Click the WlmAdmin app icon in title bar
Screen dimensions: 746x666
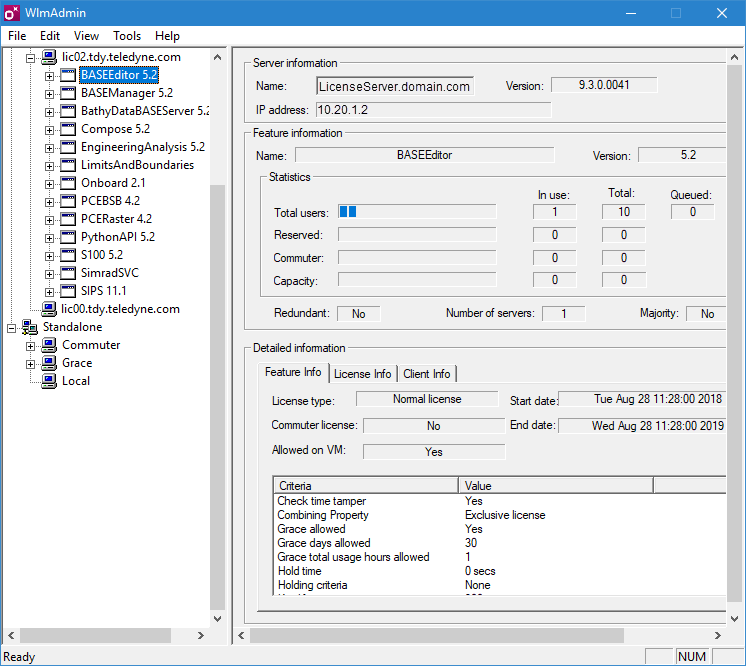(x=13, y=13)
